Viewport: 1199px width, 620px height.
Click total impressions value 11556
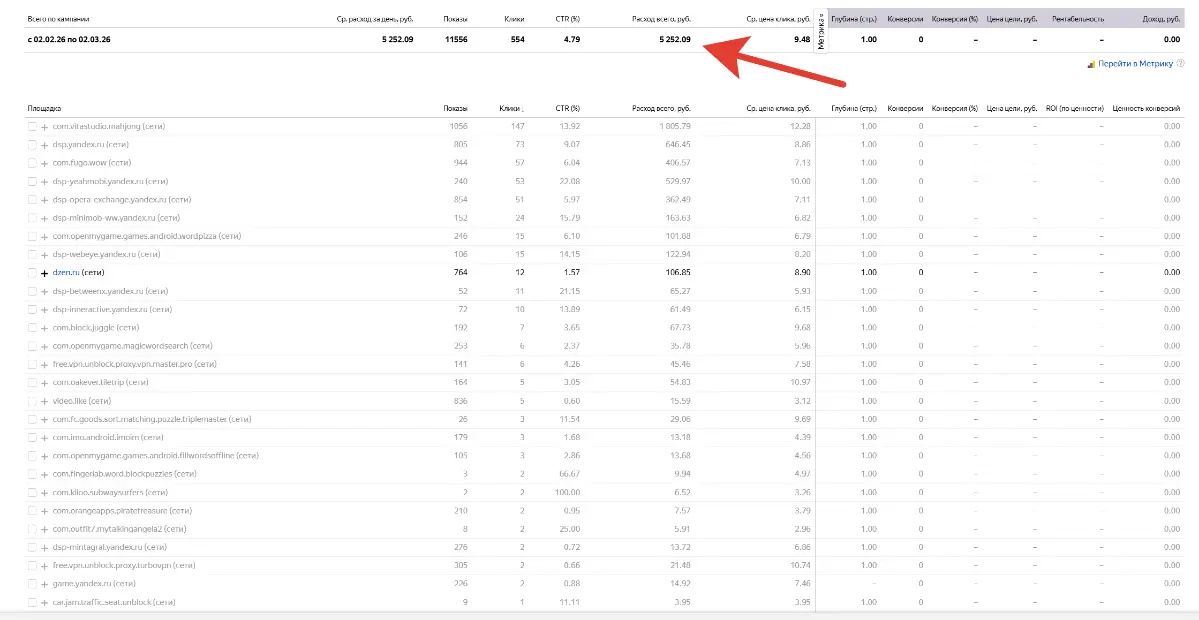456,39
